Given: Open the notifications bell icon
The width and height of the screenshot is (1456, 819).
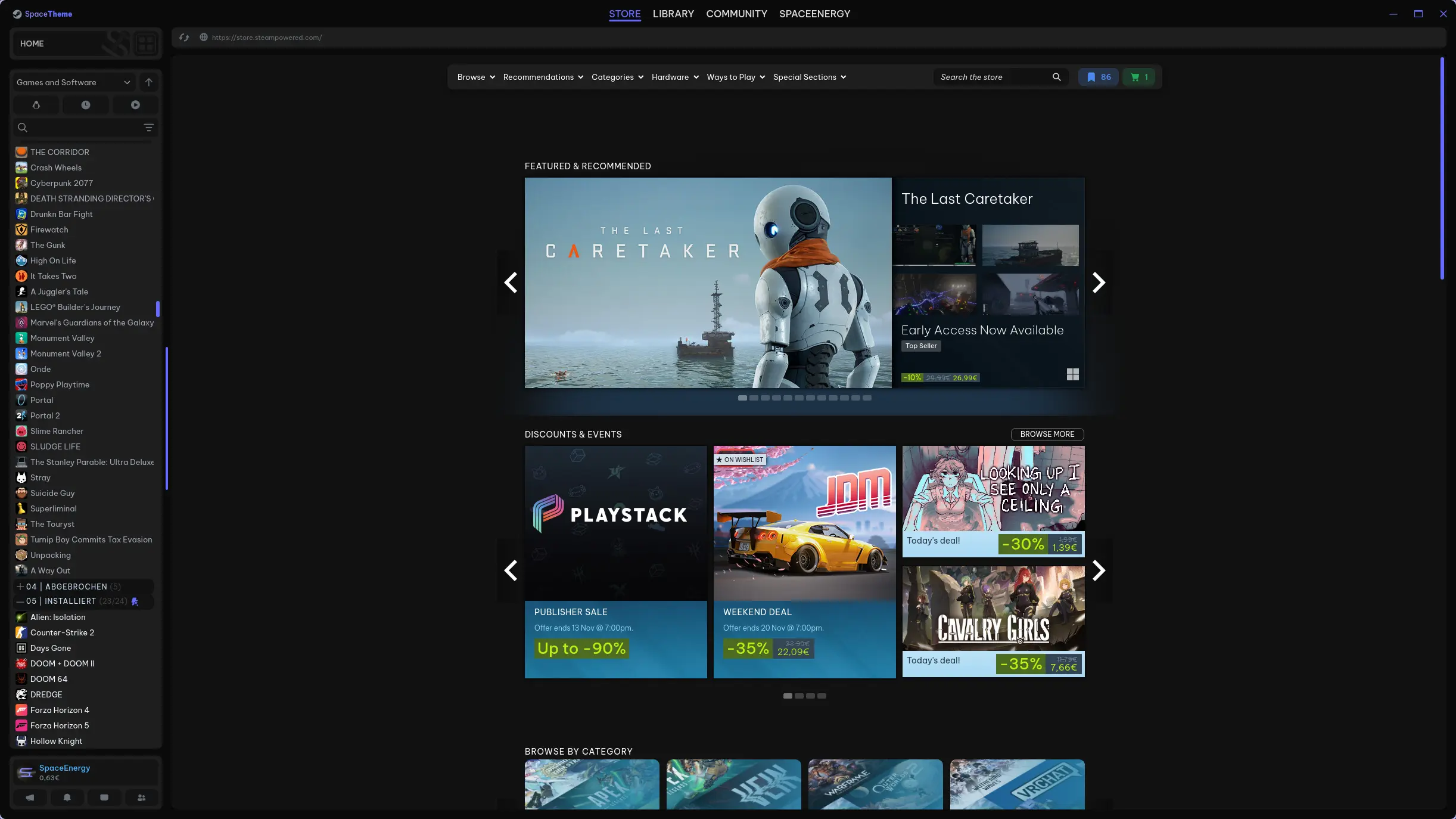Looking at the screenshot, I should click(x=67, y=798).
